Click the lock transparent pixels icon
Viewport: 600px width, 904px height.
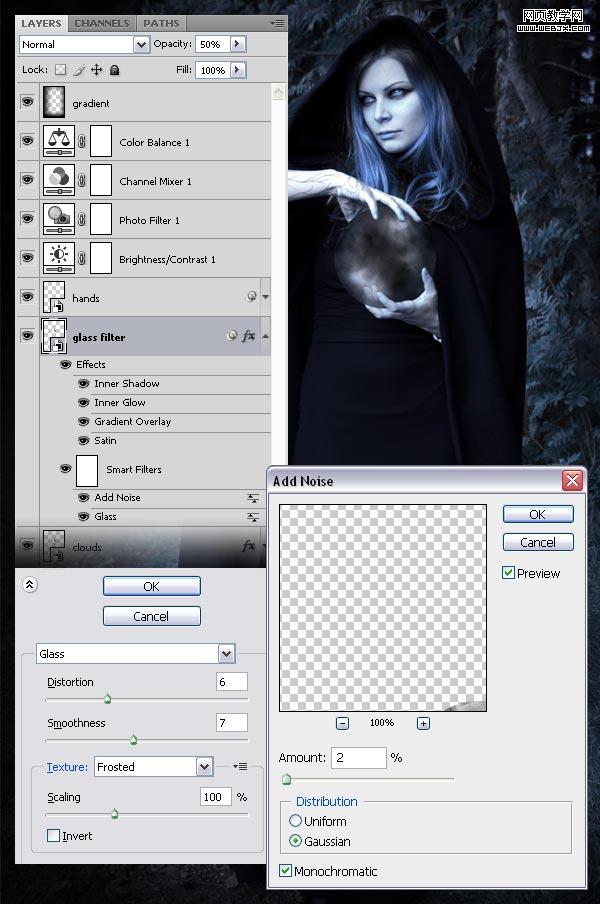[61, 70]
